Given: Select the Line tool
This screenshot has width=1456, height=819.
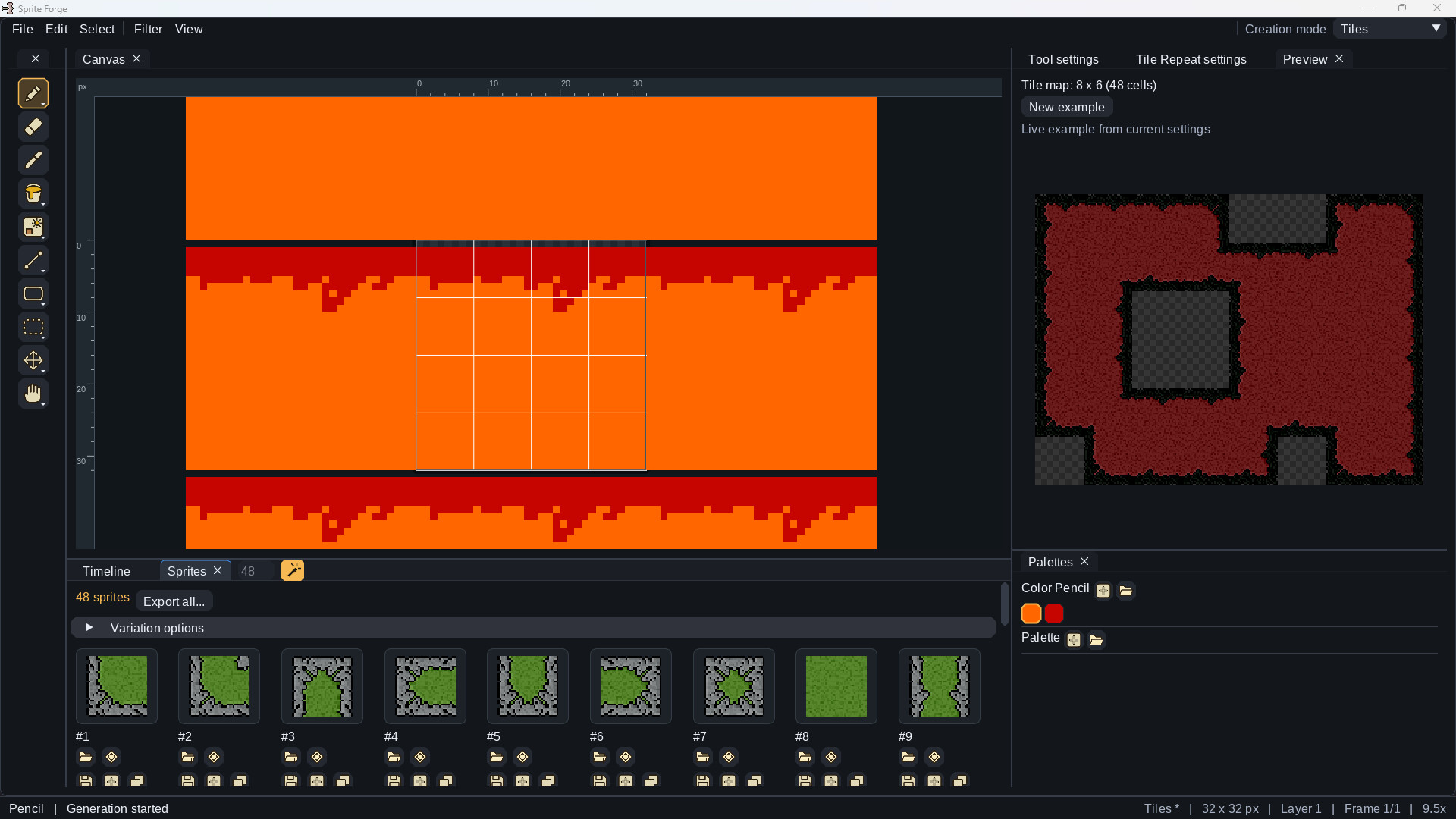Looking at the screenshot, I should 33,261.
